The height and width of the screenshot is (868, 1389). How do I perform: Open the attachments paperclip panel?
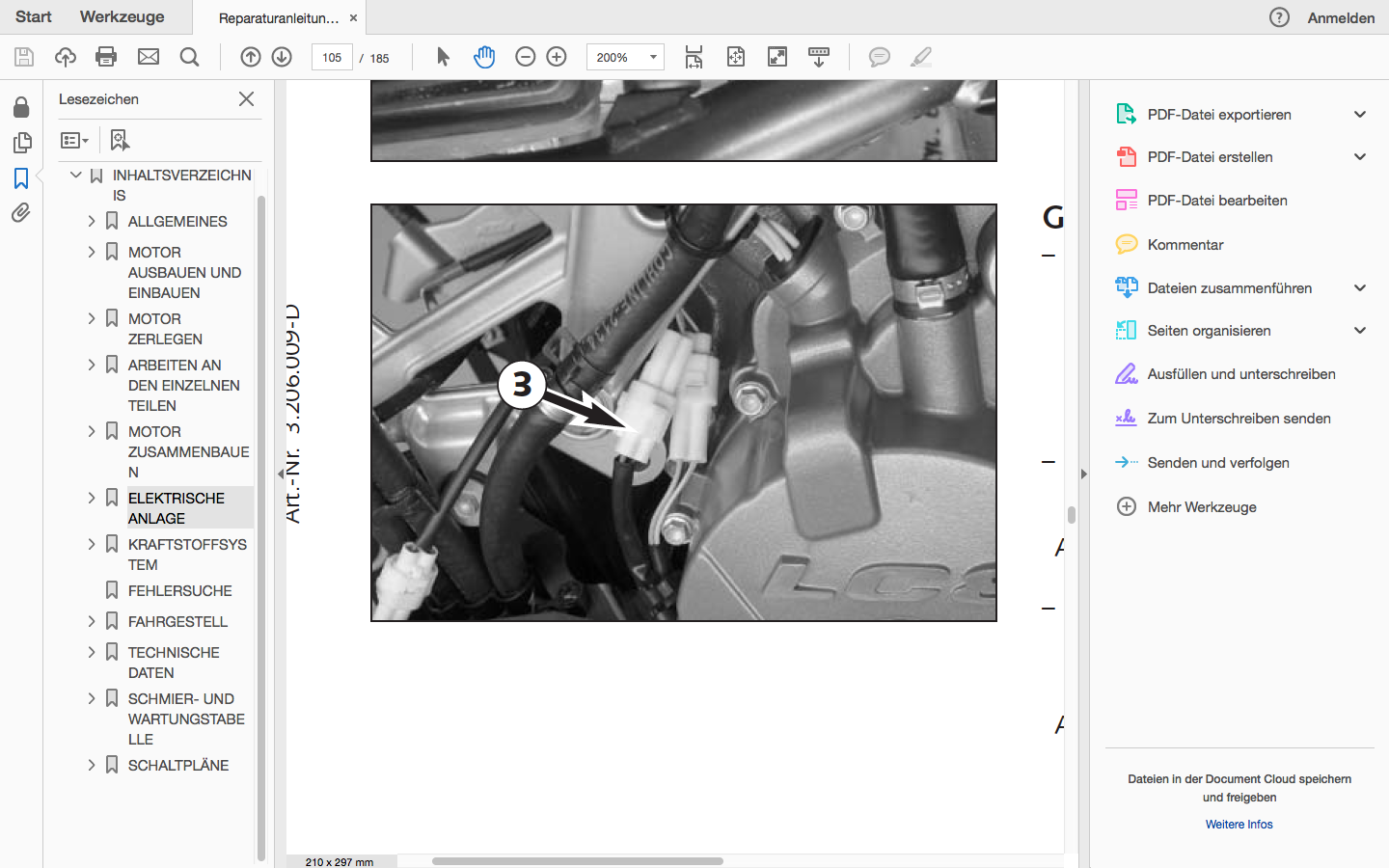coord(21,213)
